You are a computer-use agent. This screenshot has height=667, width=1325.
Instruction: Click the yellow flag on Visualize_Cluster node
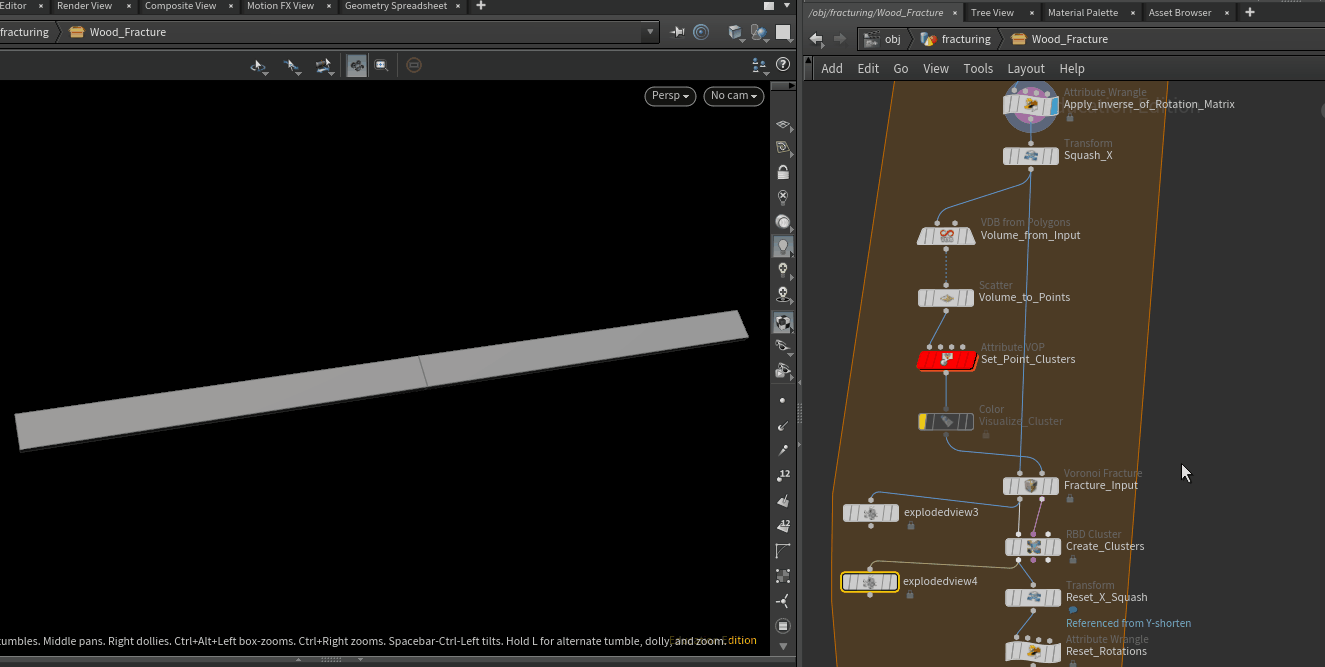pos(923,422)
